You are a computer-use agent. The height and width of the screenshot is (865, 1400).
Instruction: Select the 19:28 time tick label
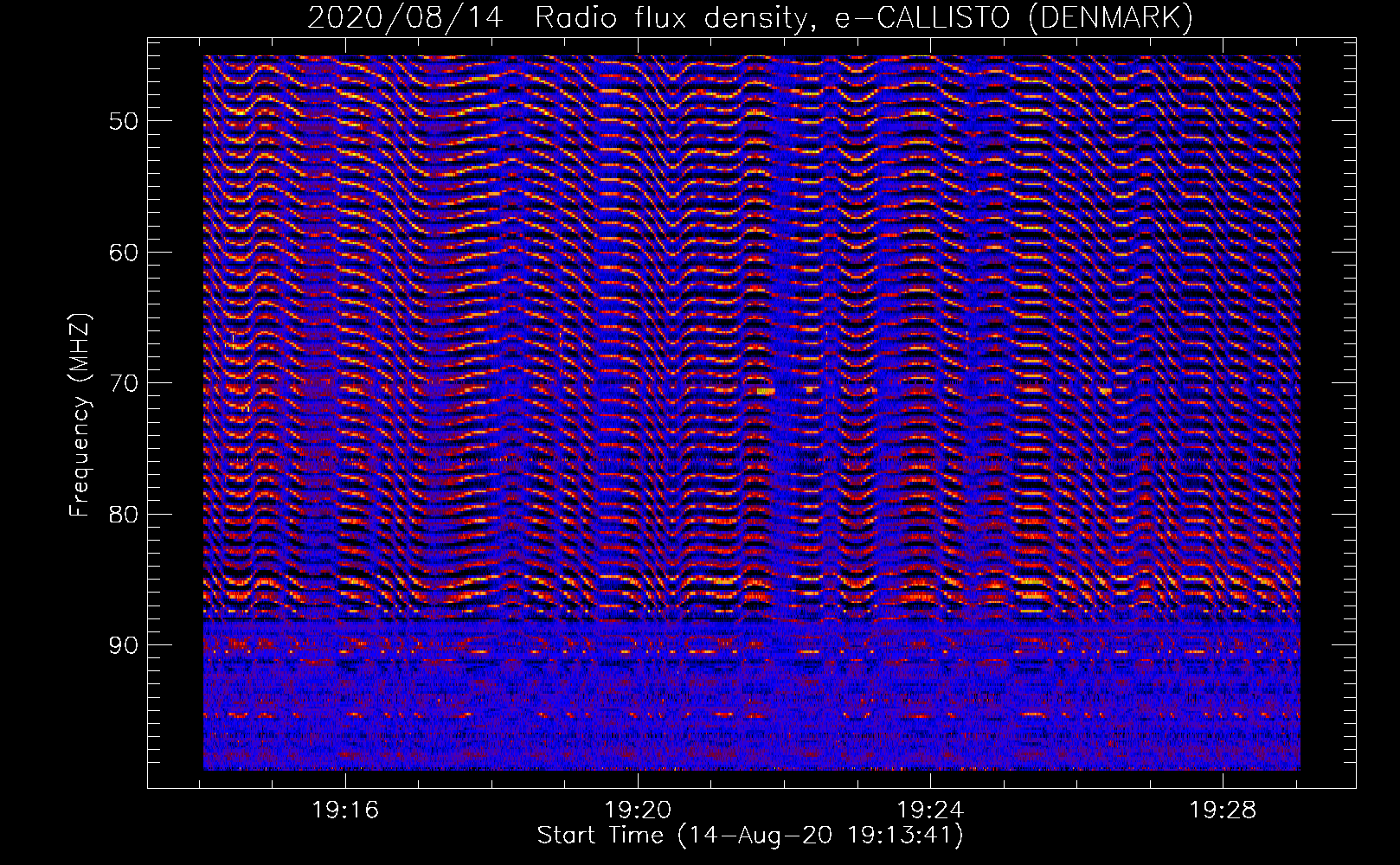point(1223,811)
